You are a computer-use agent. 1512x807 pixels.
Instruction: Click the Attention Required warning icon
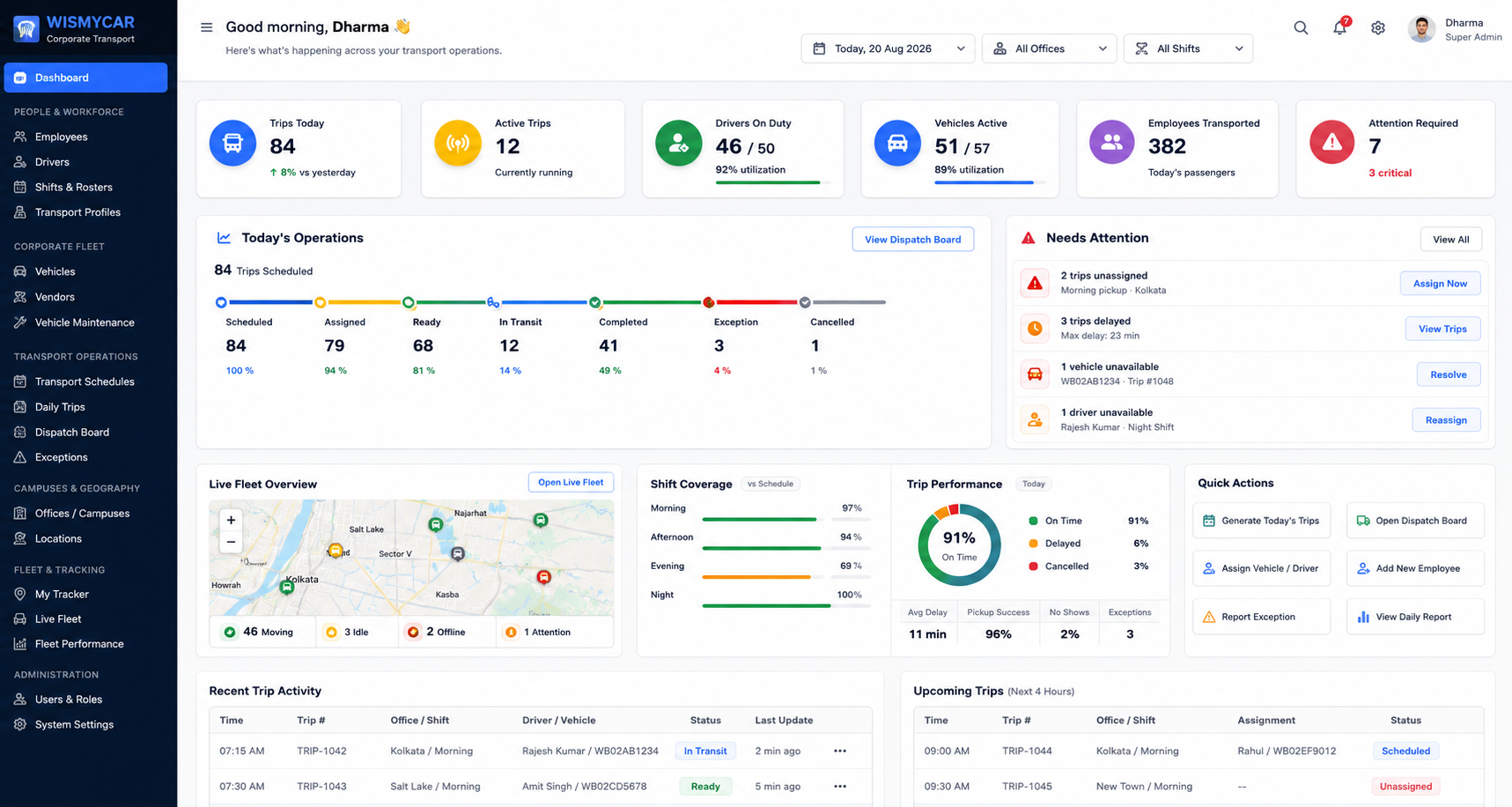click(x=1332, y=143)
